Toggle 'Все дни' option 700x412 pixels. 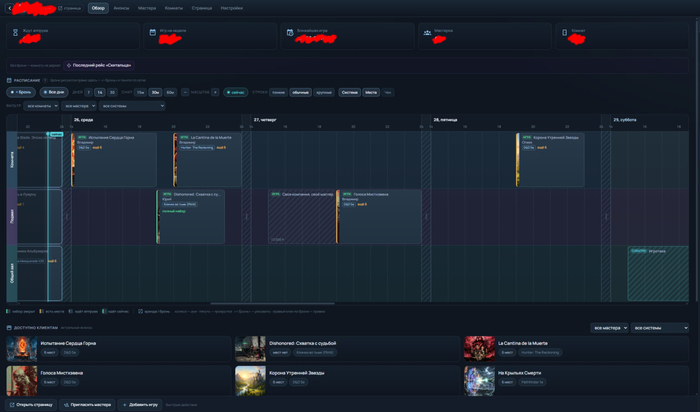(x=54, y=92)
